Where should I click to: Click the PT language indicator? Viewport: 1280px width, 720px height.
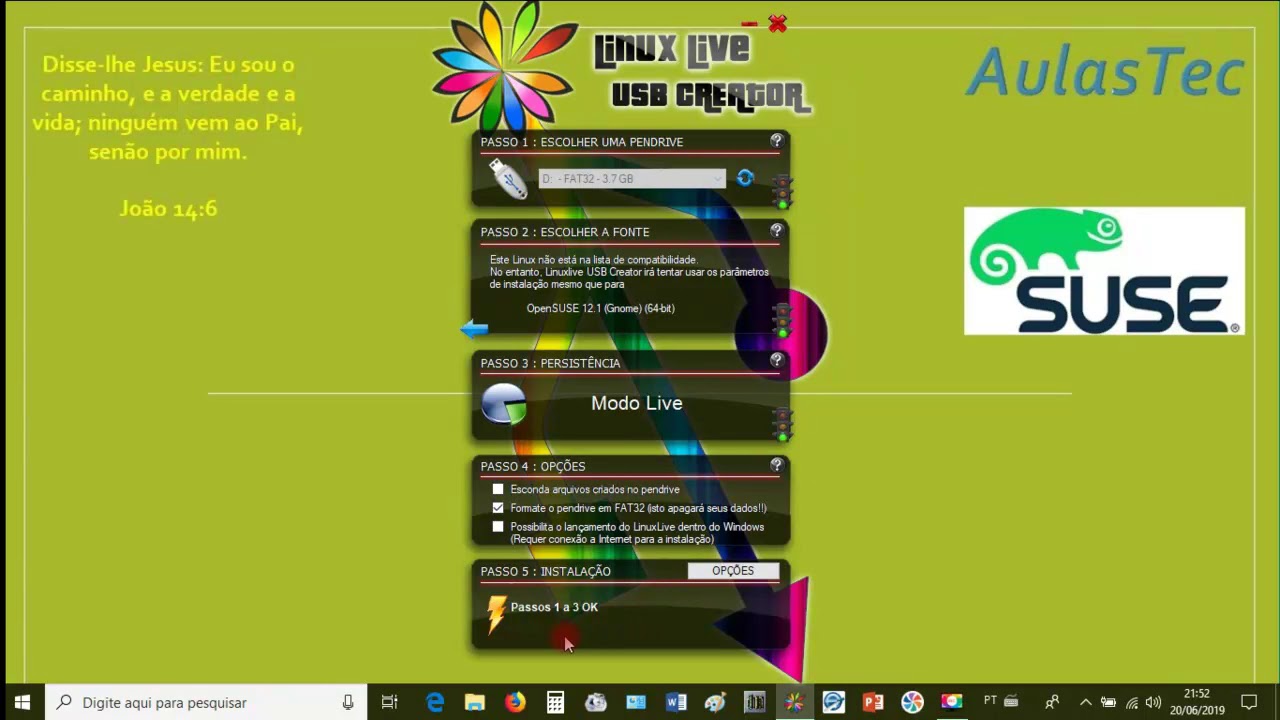tap(990, 700)
